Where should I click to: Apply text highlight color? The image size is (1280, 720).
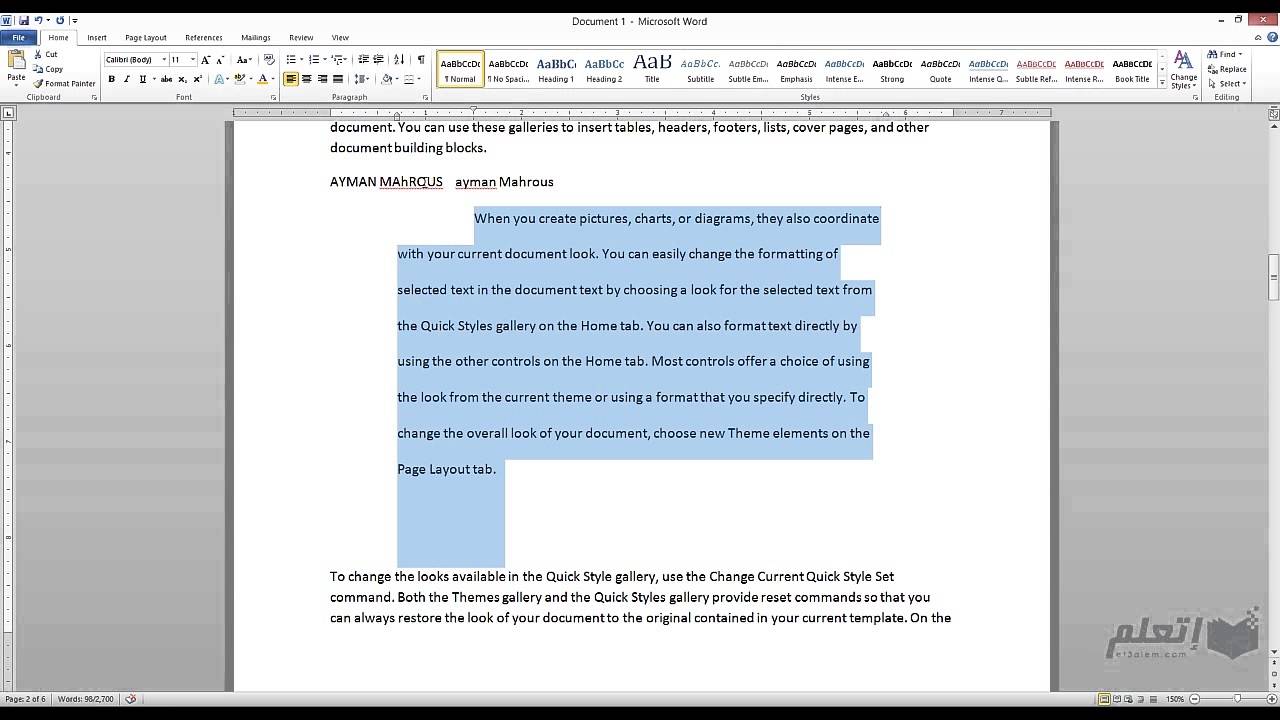[x=240, y=79]
